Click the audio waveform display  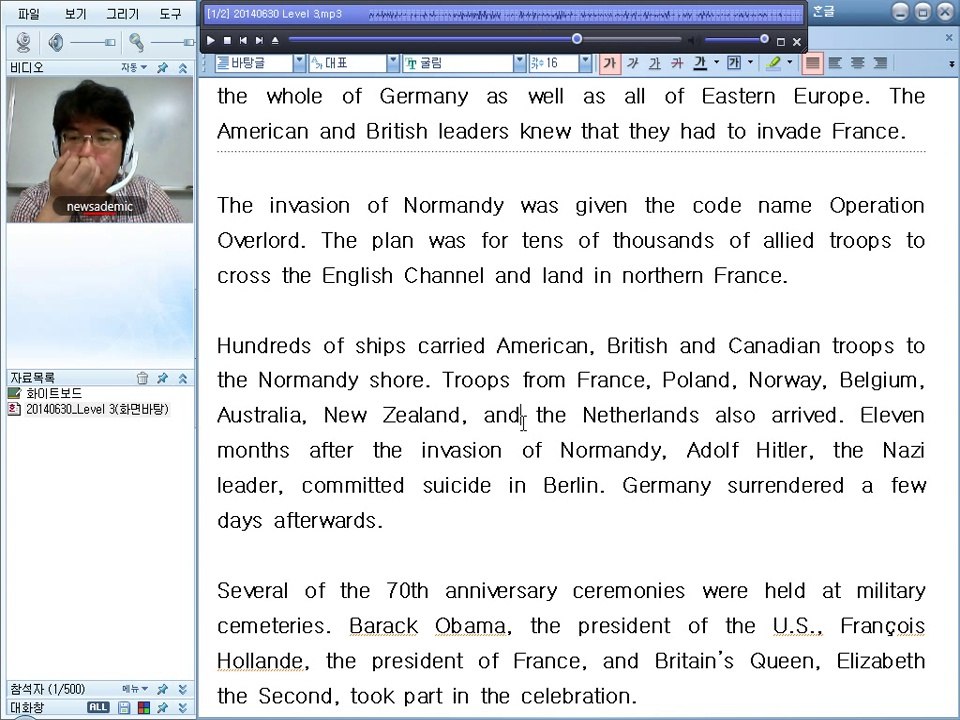(x=585, y=14)
